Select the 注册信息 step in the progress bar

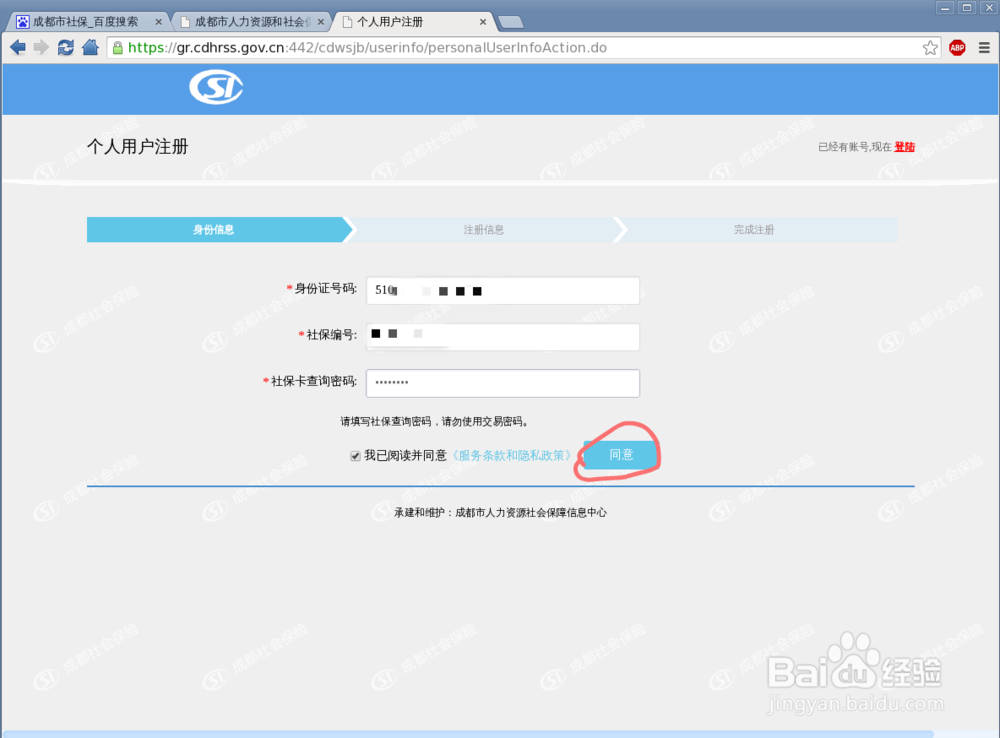pyautogui.click(x=484, y=229)
